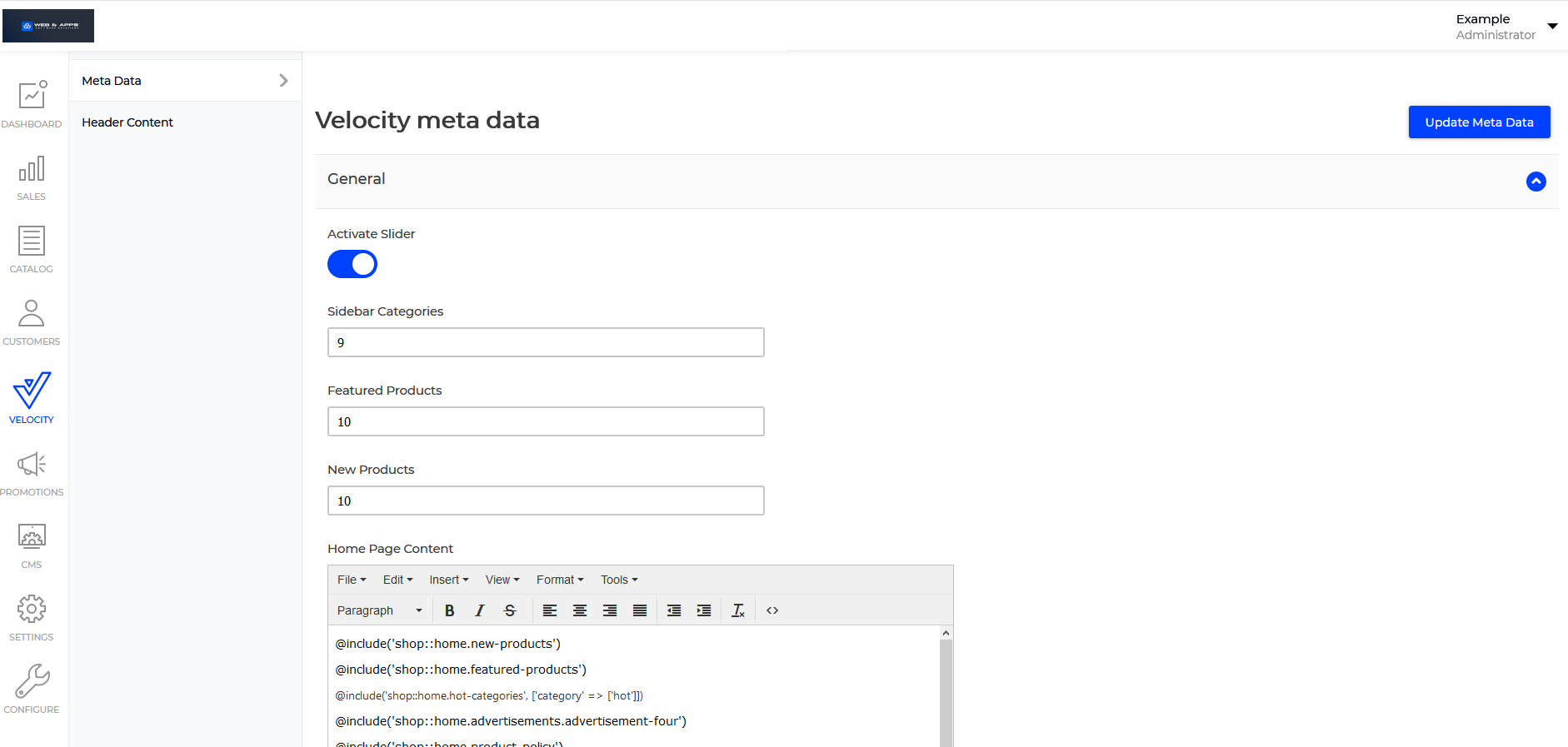The image size is (1568, 747).
Task: Open source code view in editor
Action: point(772,610)
